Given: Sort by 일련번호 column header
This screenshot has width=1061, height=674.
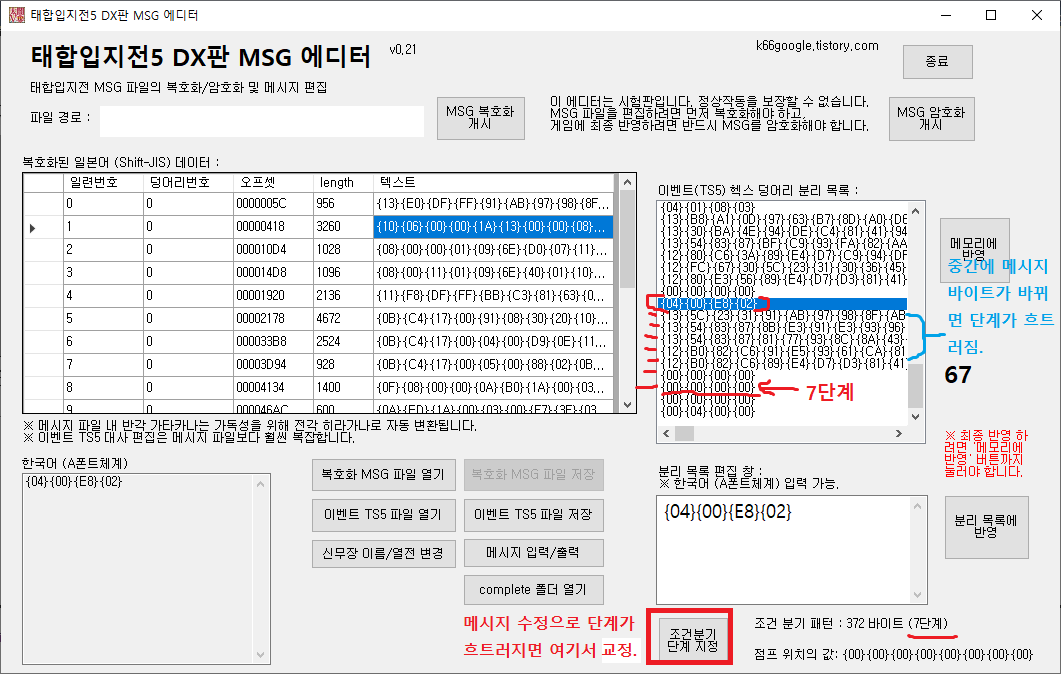Looking at the screenshot, I should [x=104, y=183].
